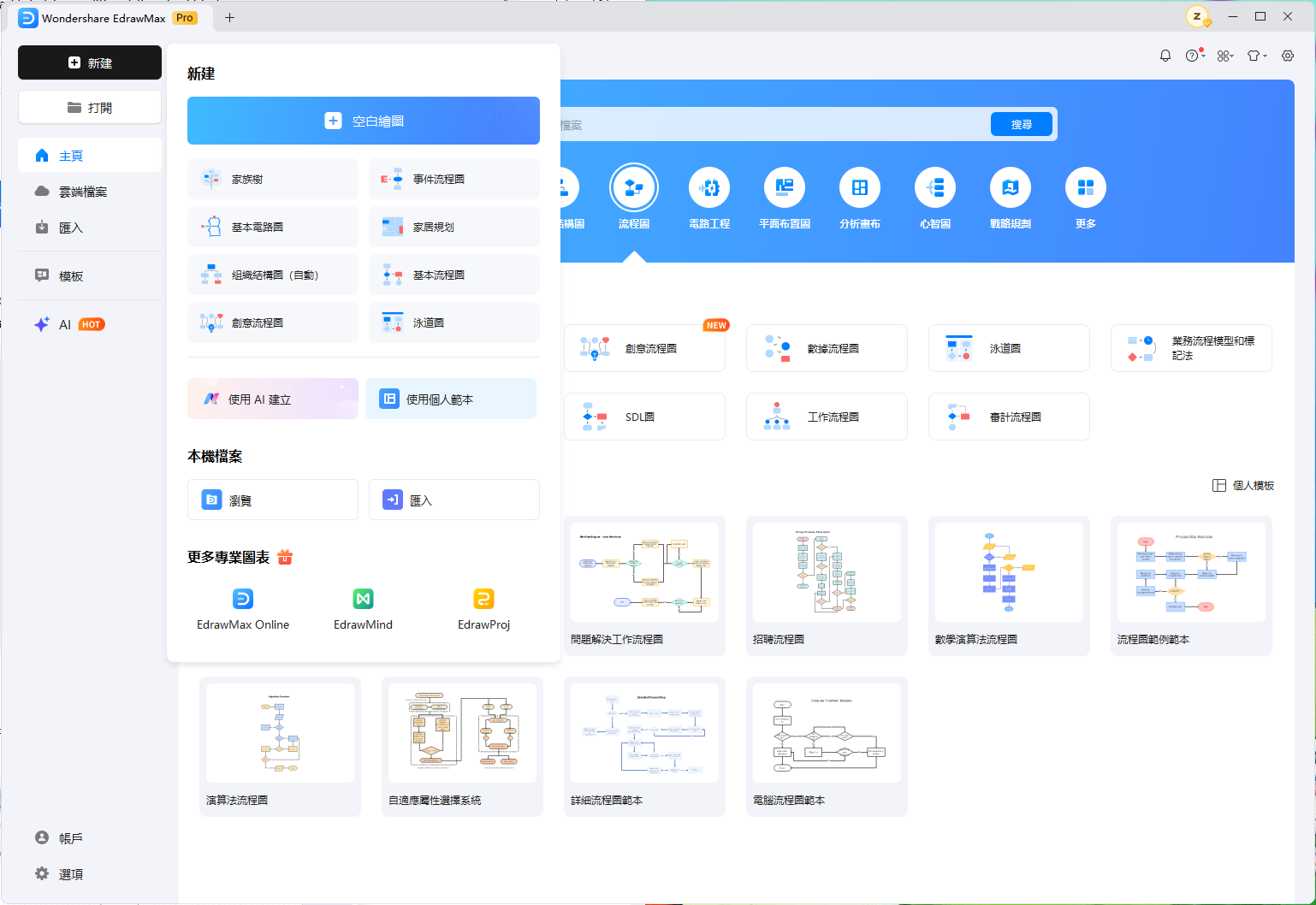1316x905 pixels.
Task: Click the gear settings icon top right
Action: point(1288,56)
